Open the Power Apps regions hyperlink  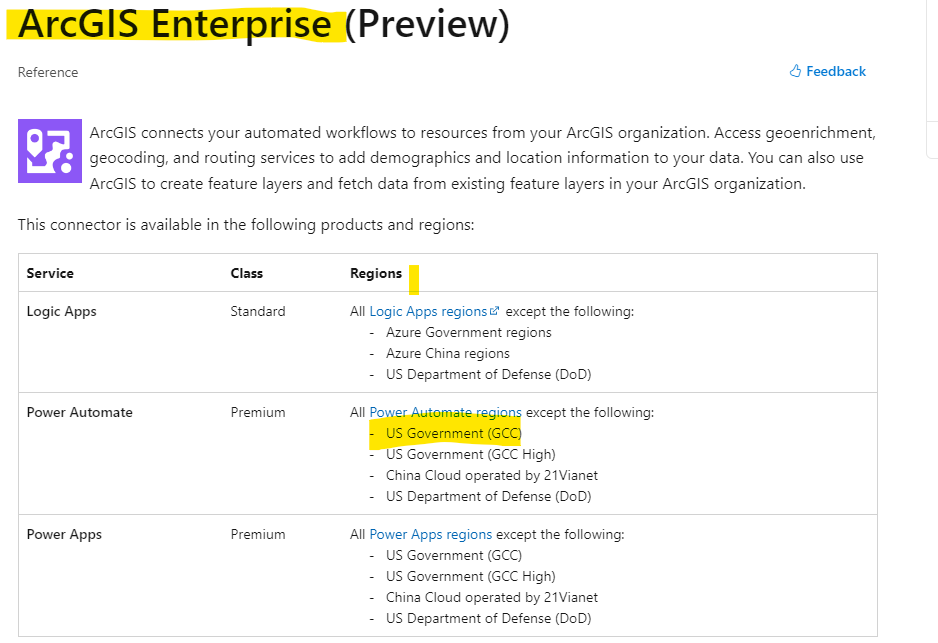tap(430, 534)
